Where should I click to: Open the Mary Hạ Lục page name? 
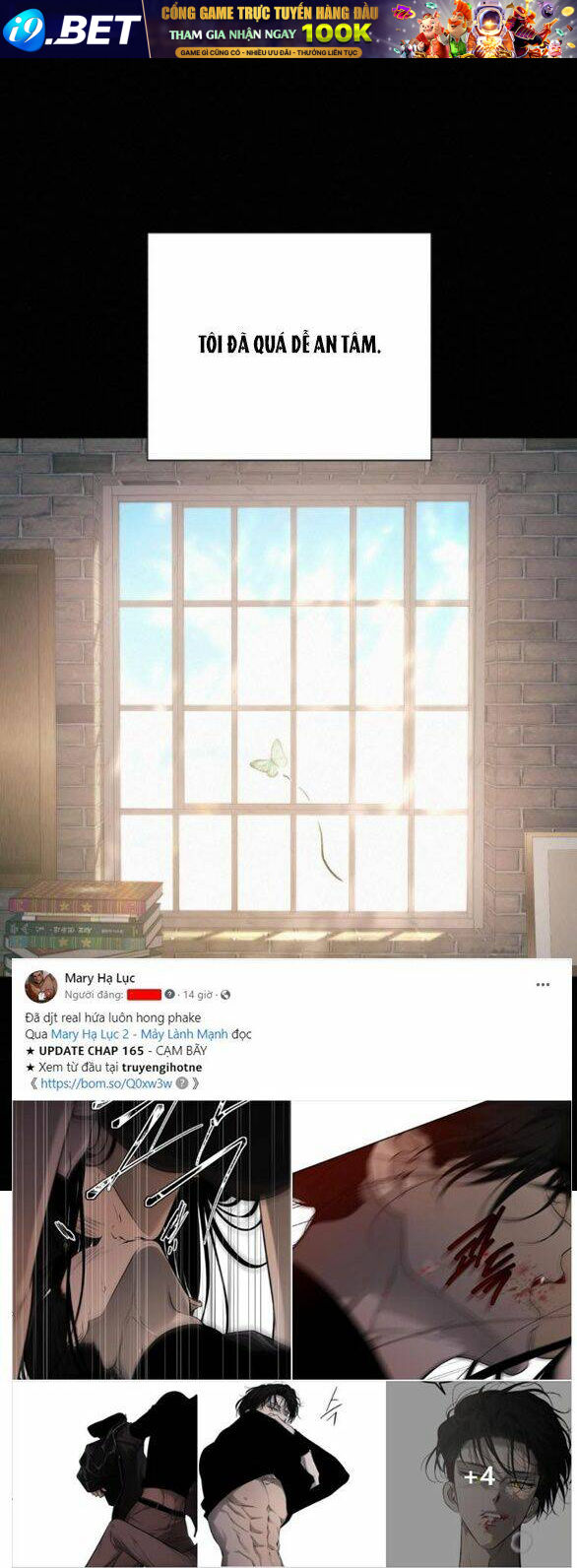coord(99,978)
